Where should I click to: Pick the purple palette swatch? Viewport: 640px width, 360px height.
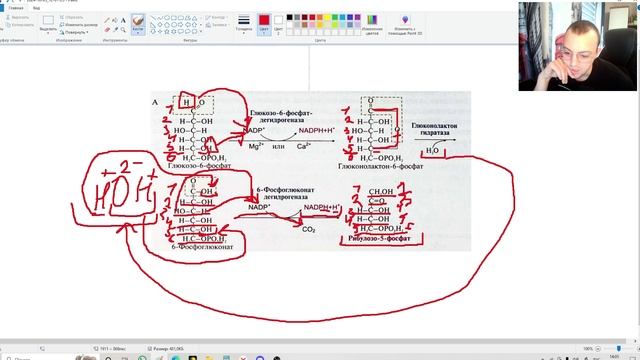tap(358, 17)
